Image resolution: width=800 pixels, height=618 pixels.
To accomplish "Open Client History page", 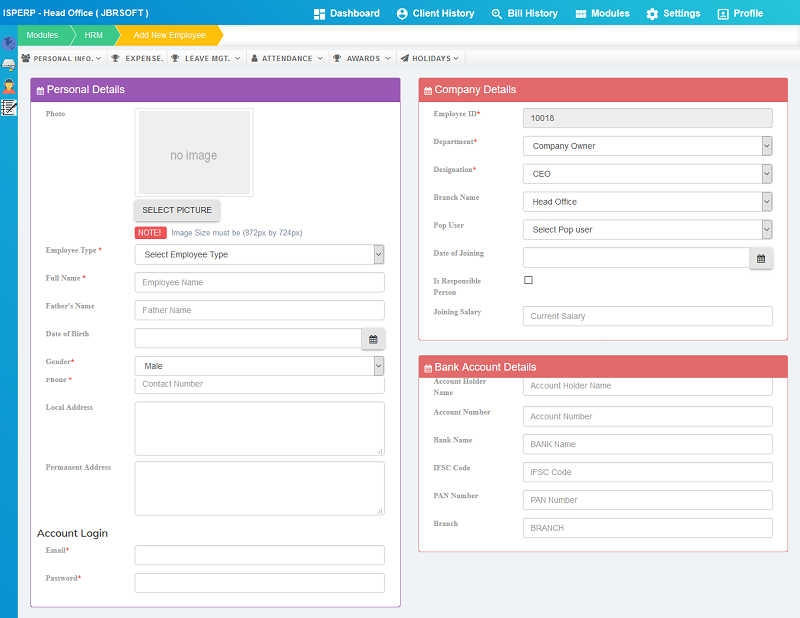I will [435, 13].
